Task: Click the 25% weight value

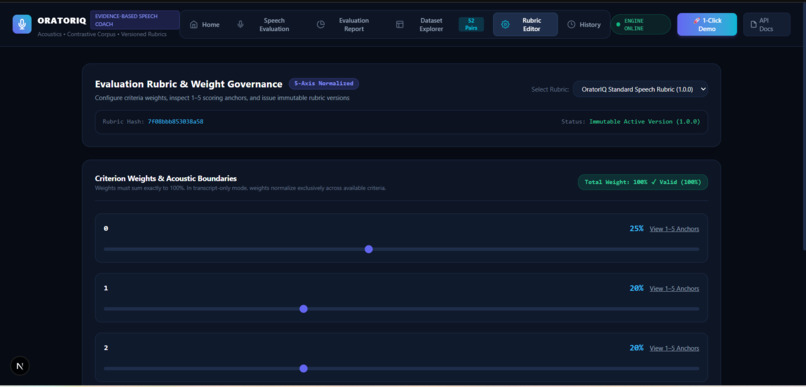Action: [x=636, y=229]
